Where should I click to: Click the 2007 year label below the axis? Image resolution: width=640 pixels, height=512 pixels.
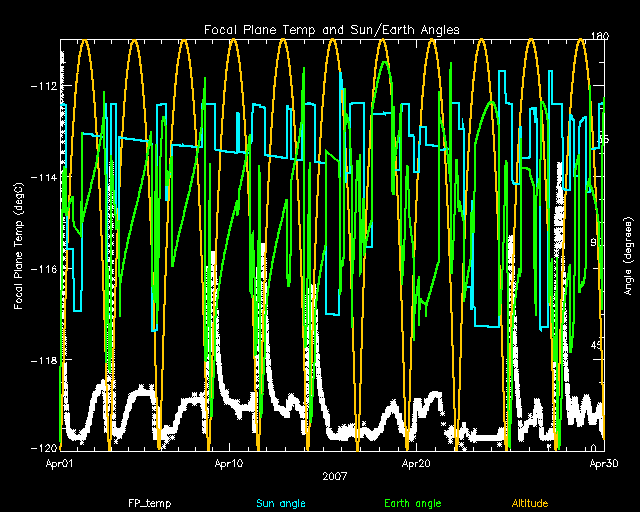tap(333, 477)
